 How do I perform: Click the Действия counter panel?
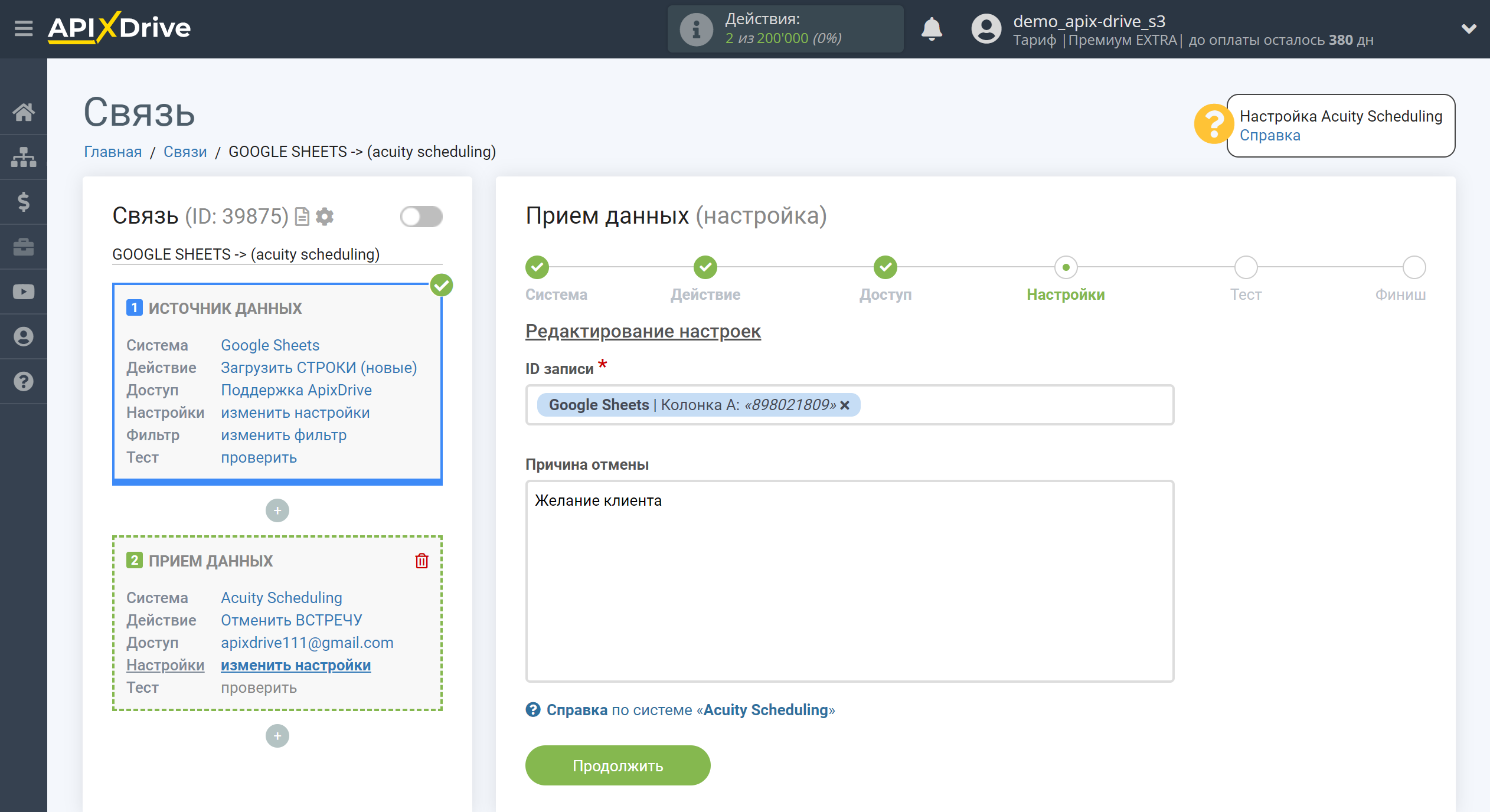click(x=785, y=29)
